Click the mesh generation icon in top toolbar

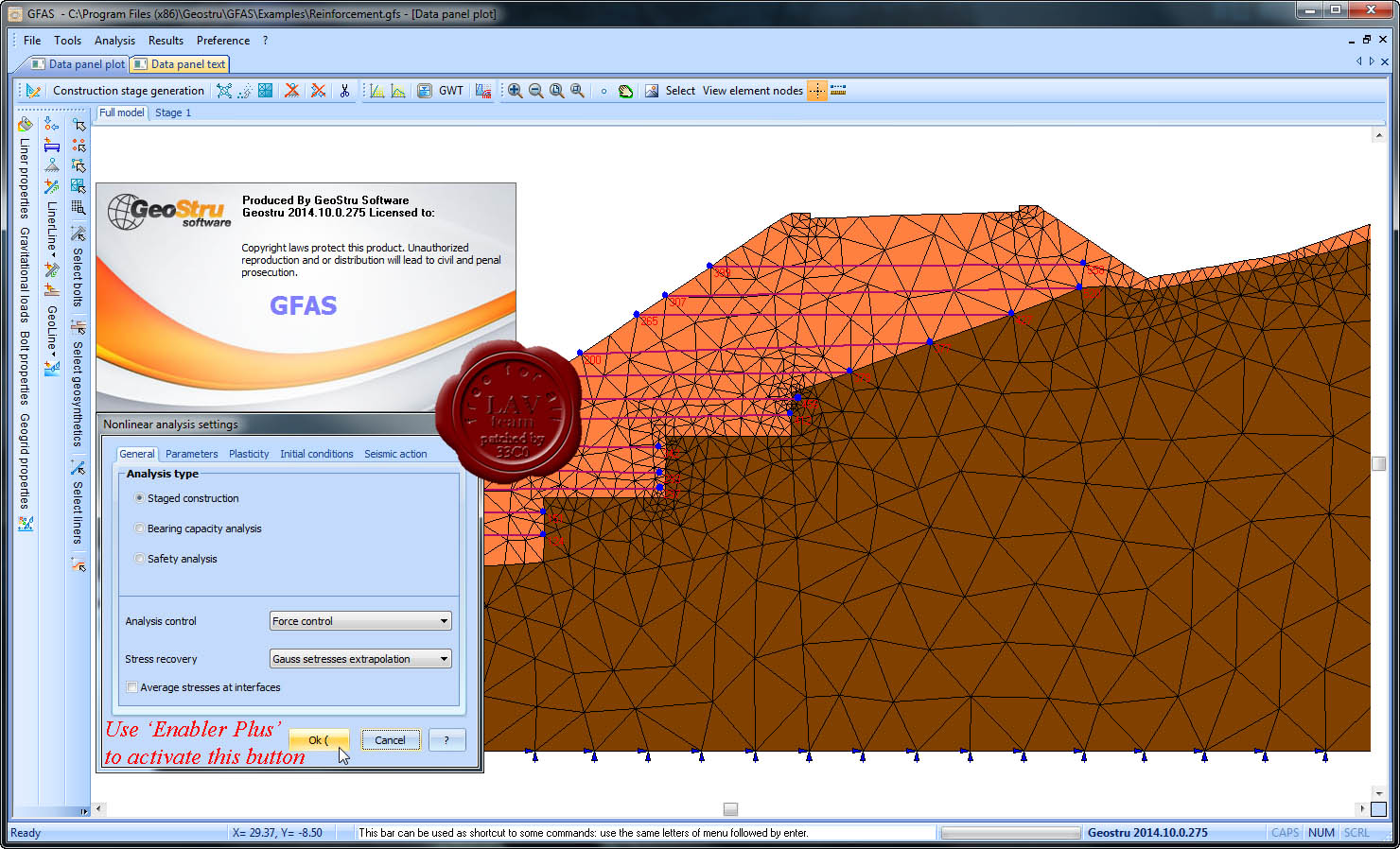(224, 91)
